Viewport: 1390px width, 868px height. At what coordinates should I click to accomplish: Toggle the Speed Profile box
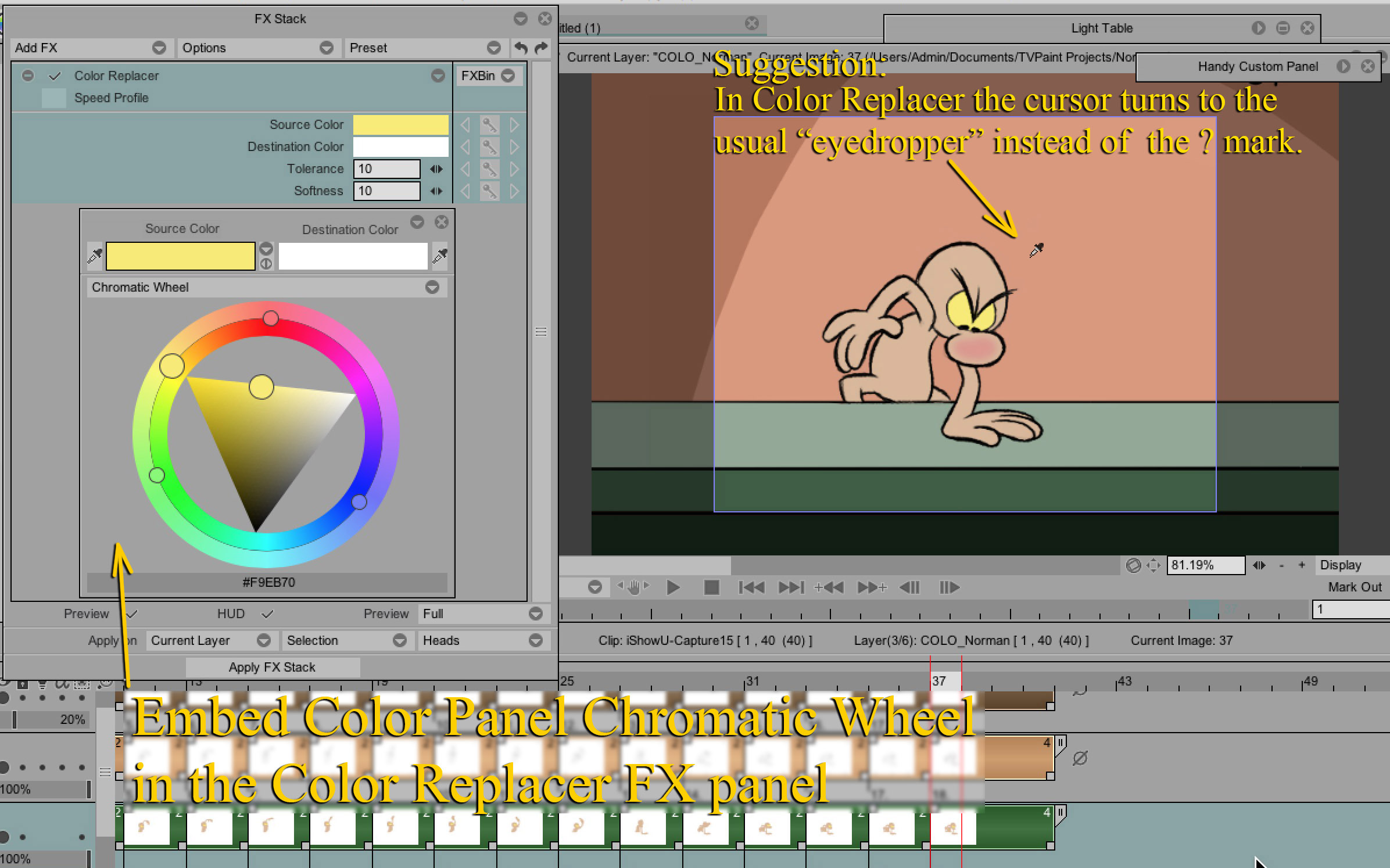(x=54, y=98)
